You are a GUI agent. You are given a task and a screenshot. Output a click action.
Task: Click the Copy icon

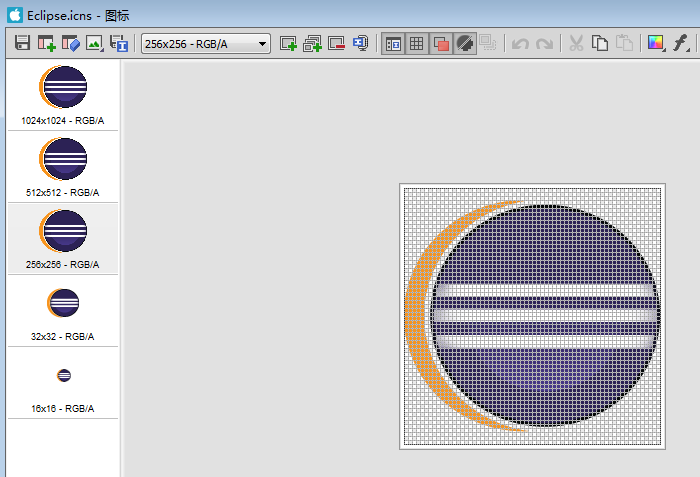click(600, 43)
